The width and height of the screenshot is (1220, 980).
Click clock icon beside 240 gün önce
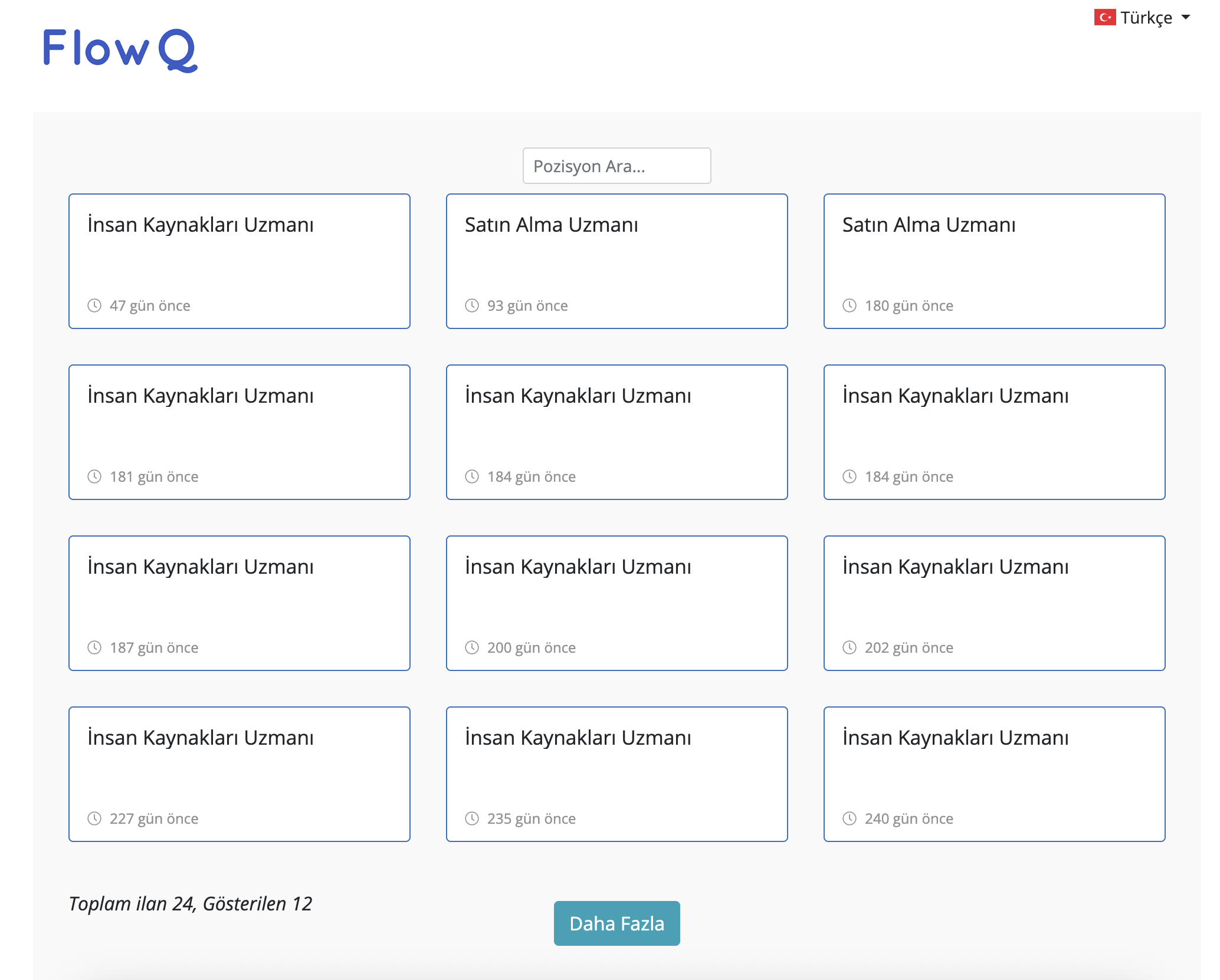(x=850, y=818)
